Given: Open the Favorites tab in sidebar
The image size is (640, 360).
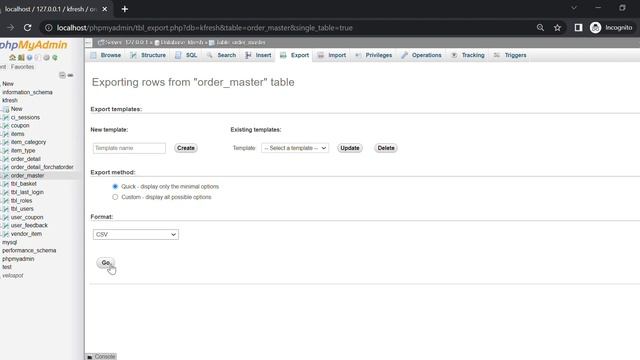Looking at the screenshot, I should coord(22,67).
